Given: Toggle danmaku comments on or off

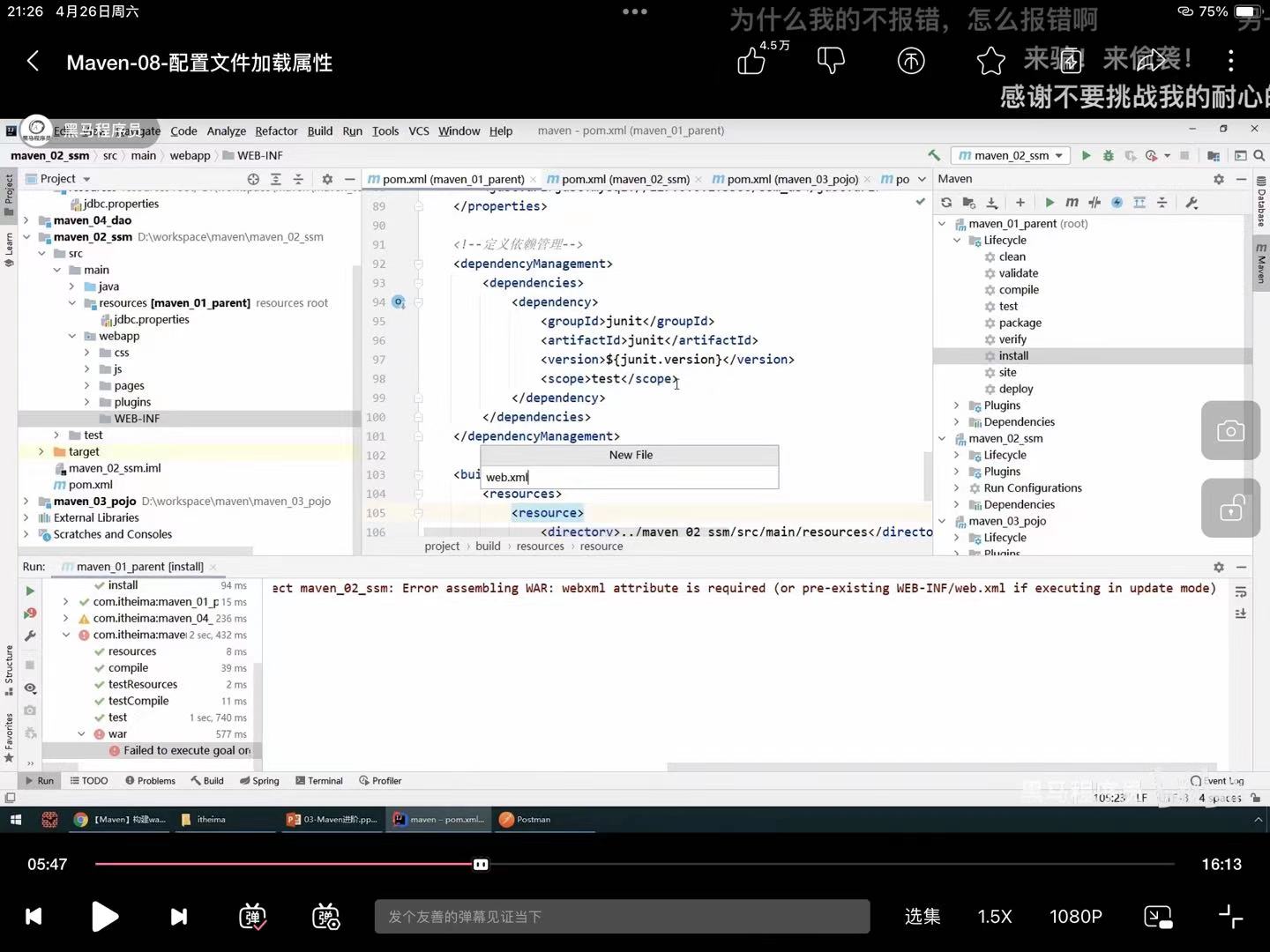Looking at the screenshot, I should (x=253, y=917).
